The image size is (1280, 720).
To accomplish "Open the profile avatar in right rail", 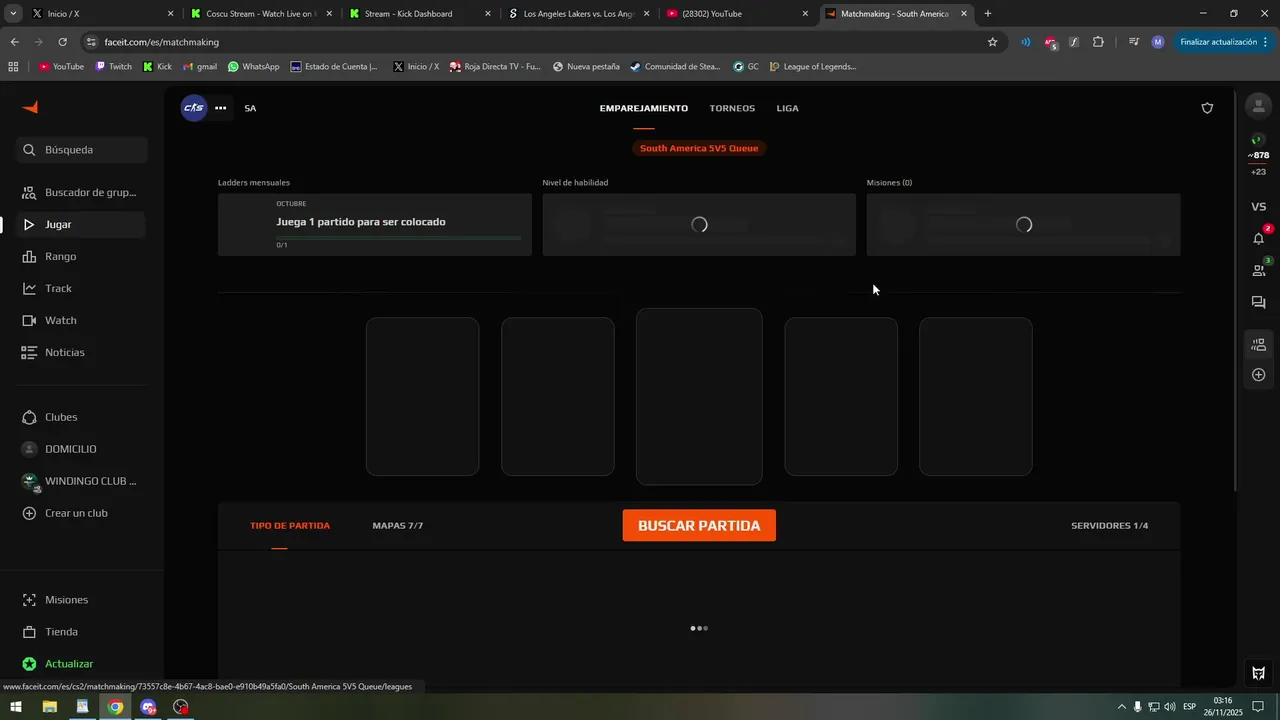I will click(x=1259, y=106).
